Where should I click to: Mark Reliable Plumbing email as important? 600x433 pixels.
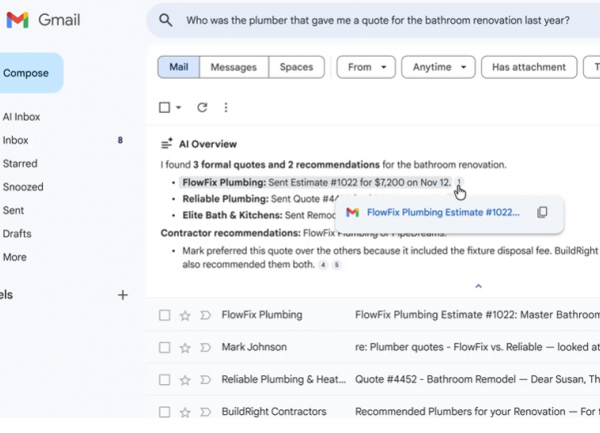[205, 380]
